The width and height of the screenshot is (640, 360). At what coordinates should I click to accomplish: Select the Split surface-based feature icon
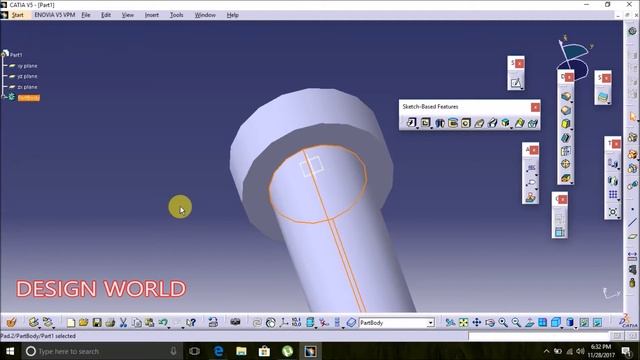click(x=602, y=97)
